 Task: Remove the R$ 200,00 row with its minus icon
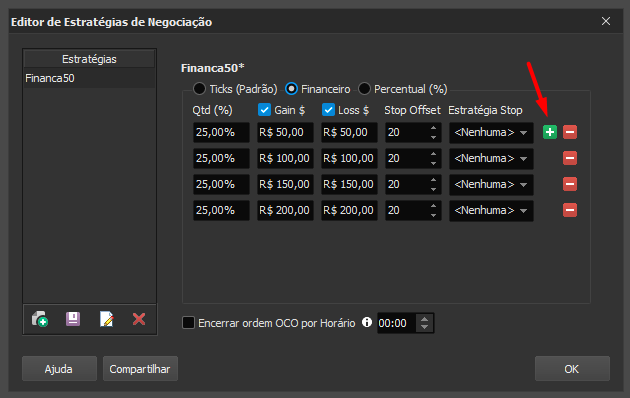click(x=570, y=210)
